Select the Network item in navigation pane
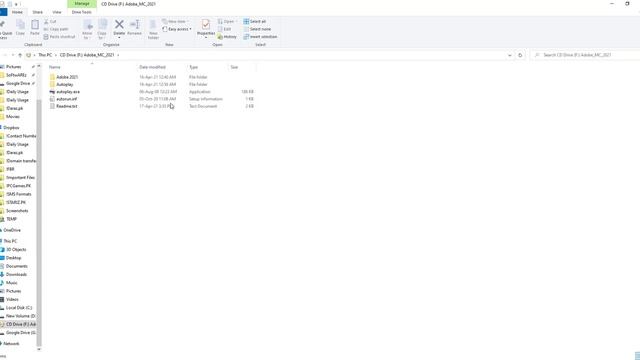This screenshot has height=360, width=640. point(11,344)
